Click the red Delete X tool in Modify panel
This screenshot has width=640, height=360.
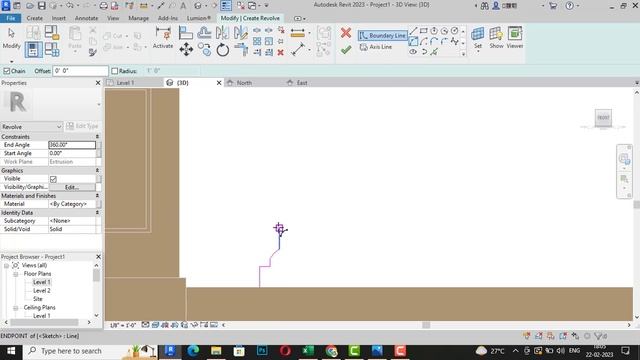coord(280,53)
